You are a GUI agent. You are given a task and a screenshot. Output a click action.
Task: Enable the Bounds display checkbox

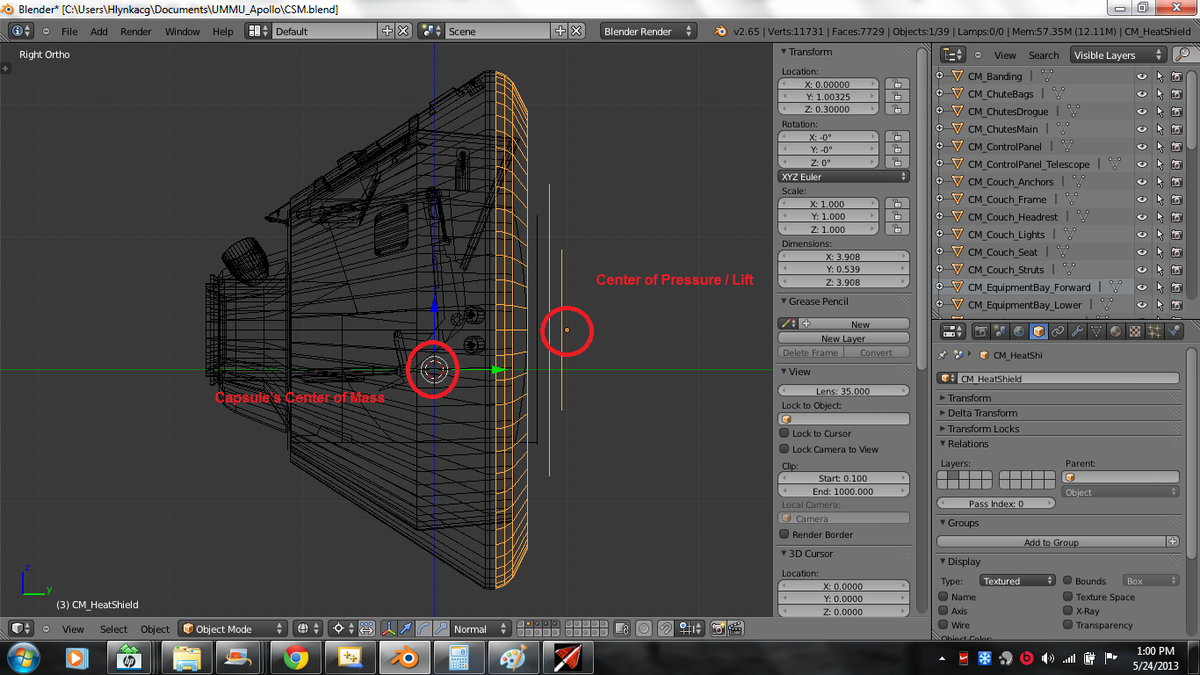coord(1067,581)
